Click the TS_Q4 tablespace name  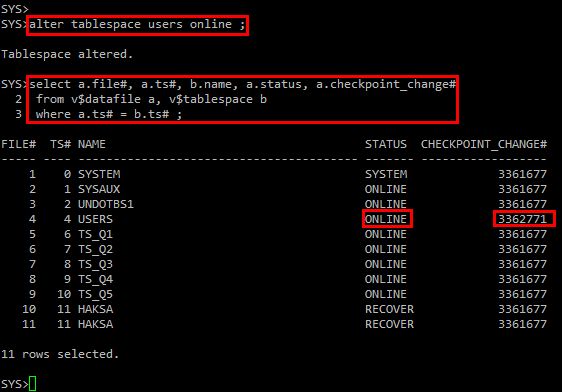point(95,279)
